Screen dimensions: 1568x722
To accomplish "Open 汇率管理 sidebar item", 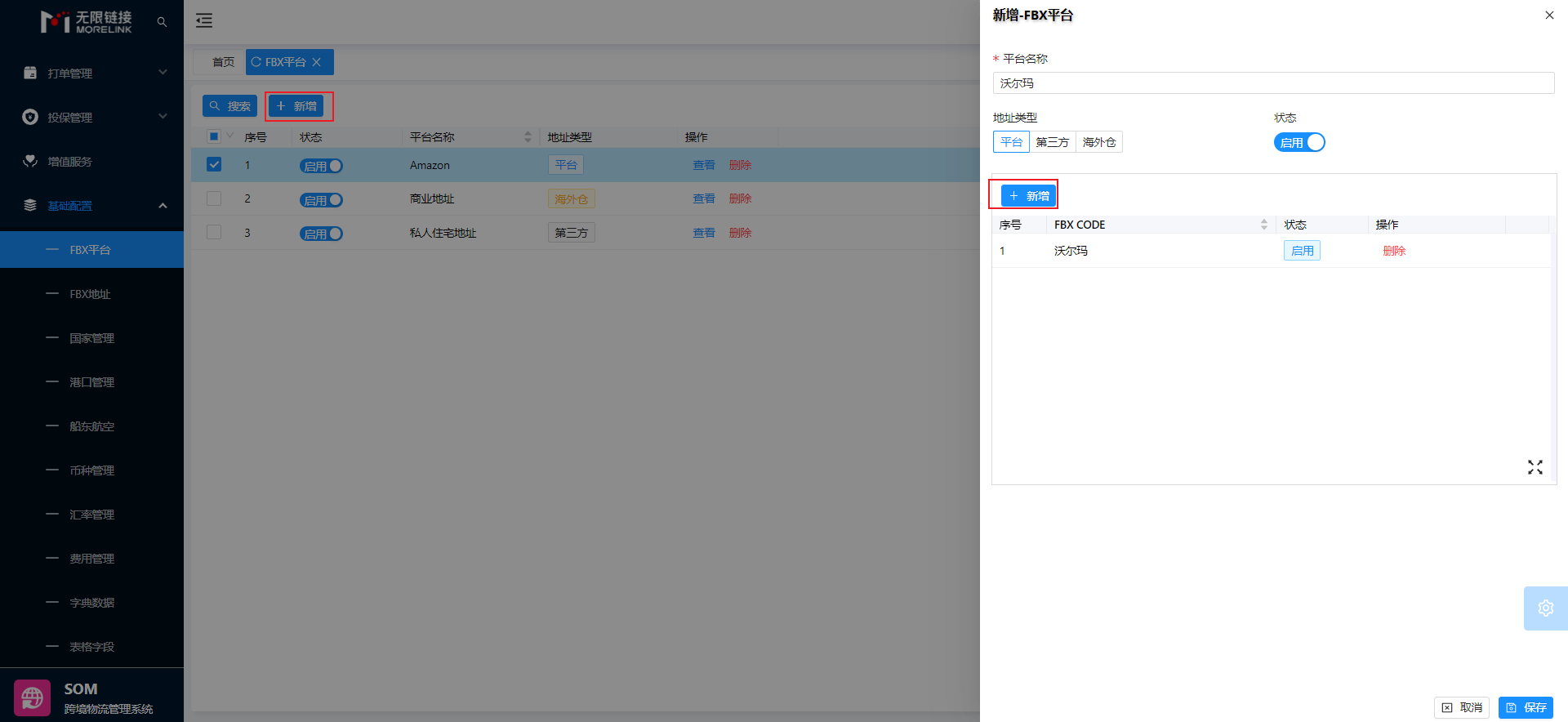I will [91, 514].
